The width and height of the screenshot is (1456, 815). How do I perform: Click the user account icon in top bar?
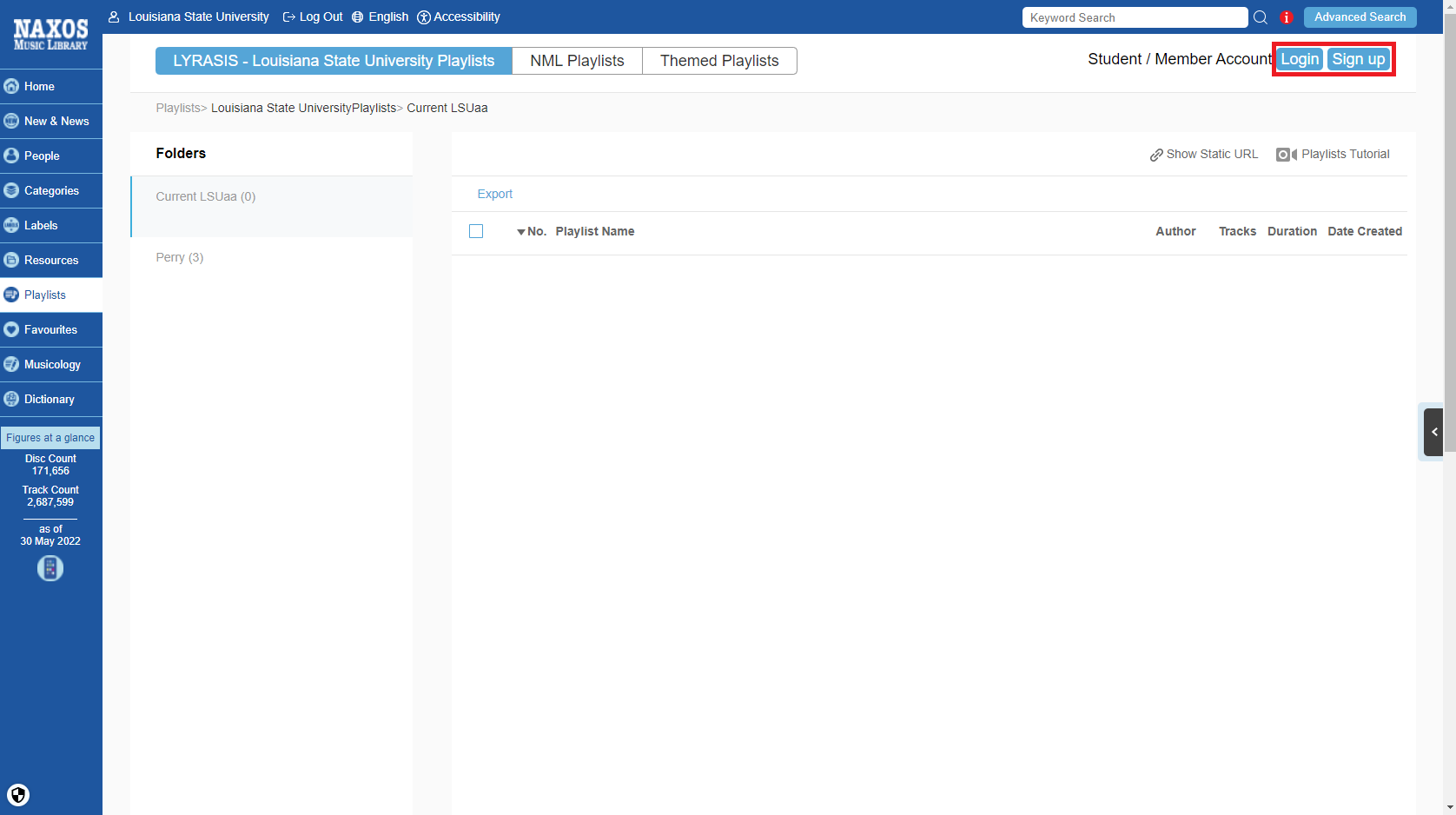point(114,17)
